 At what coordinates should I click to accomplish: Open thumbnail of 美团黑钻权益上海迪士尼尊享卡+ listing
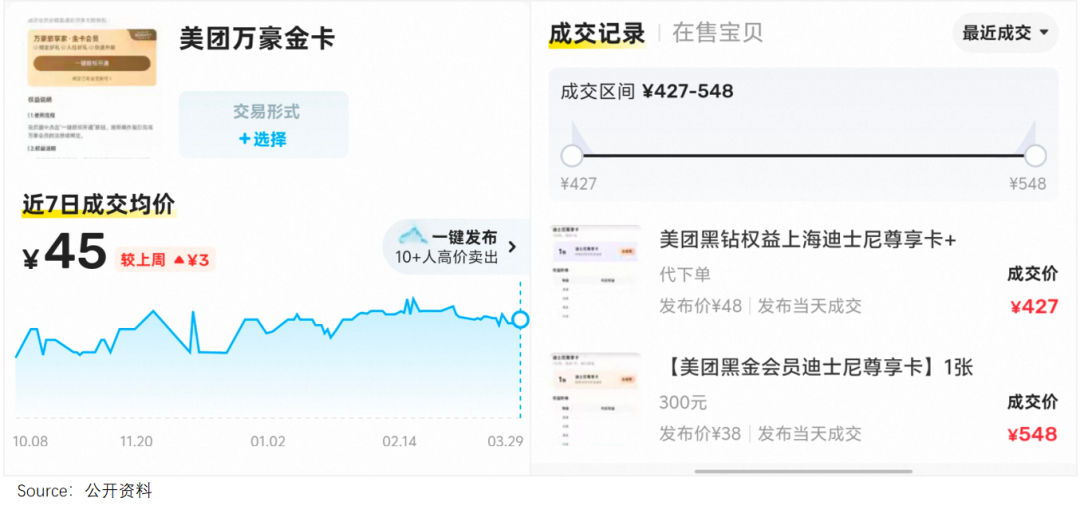[596, 270]
